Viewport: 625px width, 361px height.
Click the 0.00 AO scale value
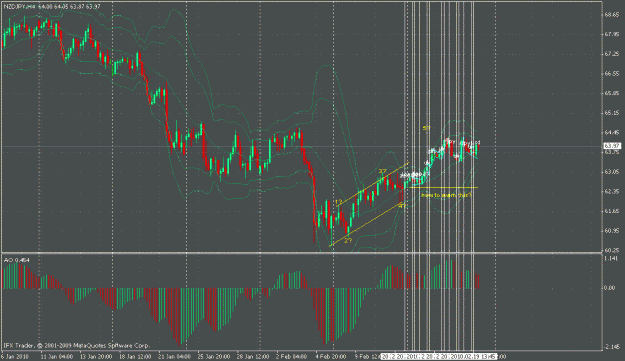[x=610, y=288]
